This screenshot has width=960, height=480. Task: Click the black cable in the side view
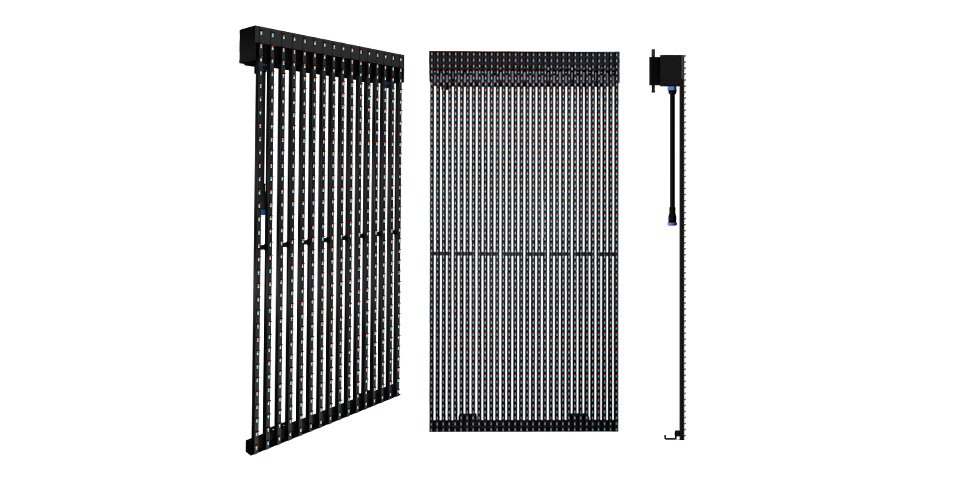(x=666, y=150)
